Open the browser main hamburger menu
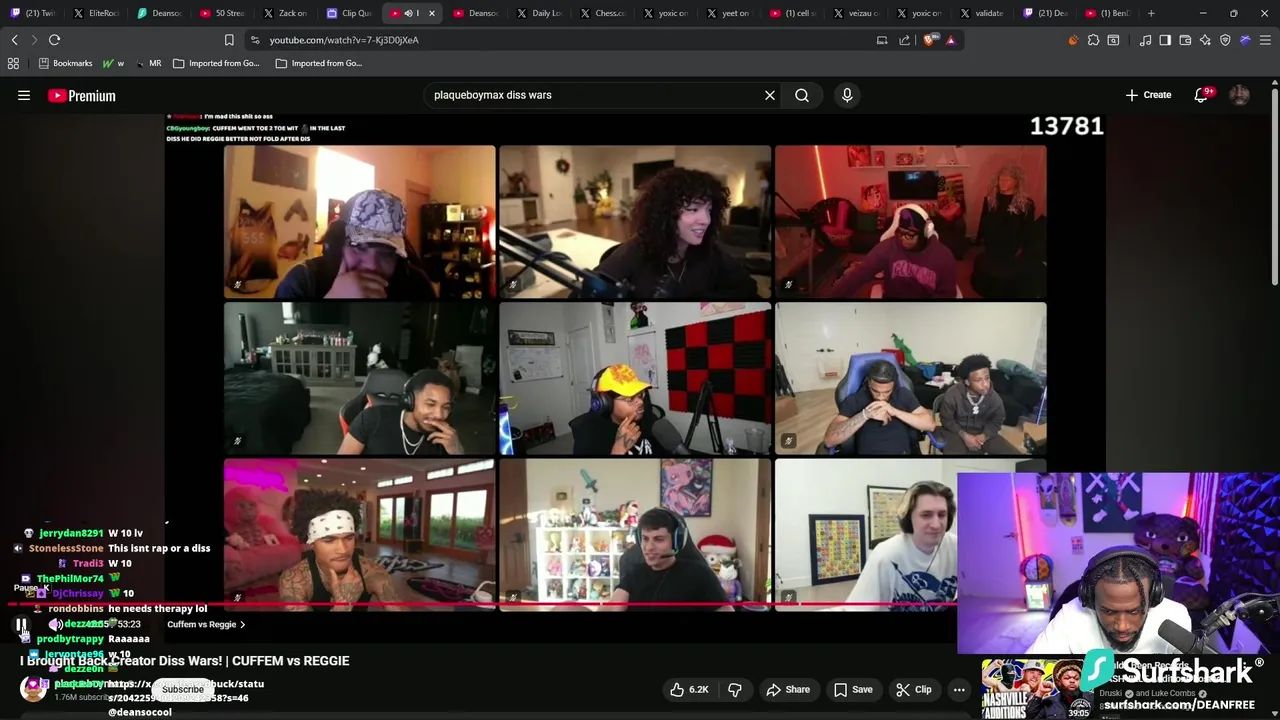This screenshot has height=720, width=1280. [x=1265, y=40]
